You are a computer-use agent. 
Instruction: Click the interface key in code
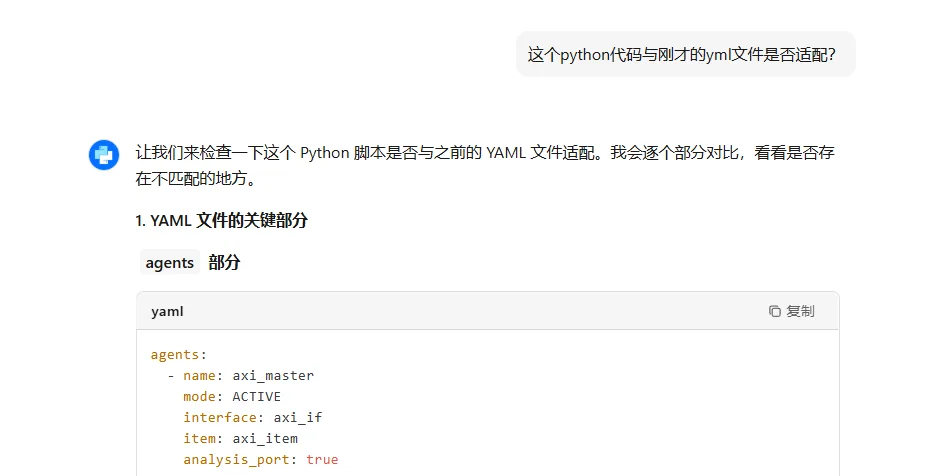click(220, 418)
